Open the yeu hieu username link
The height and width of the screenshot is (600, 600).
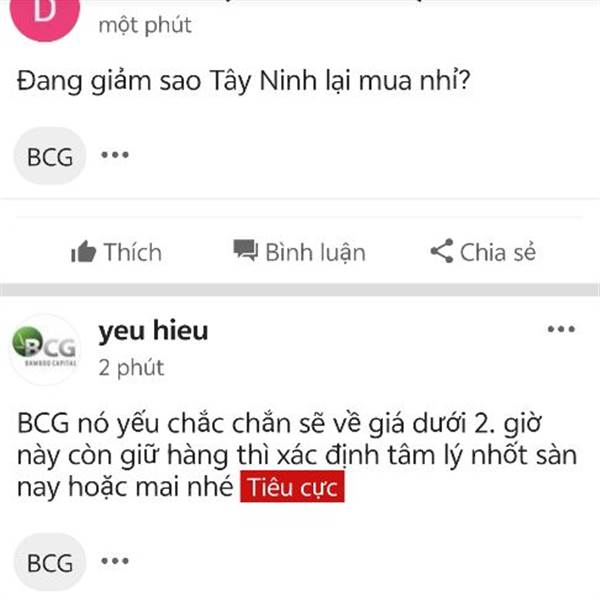pyautogui.click(x=153, y=331)
